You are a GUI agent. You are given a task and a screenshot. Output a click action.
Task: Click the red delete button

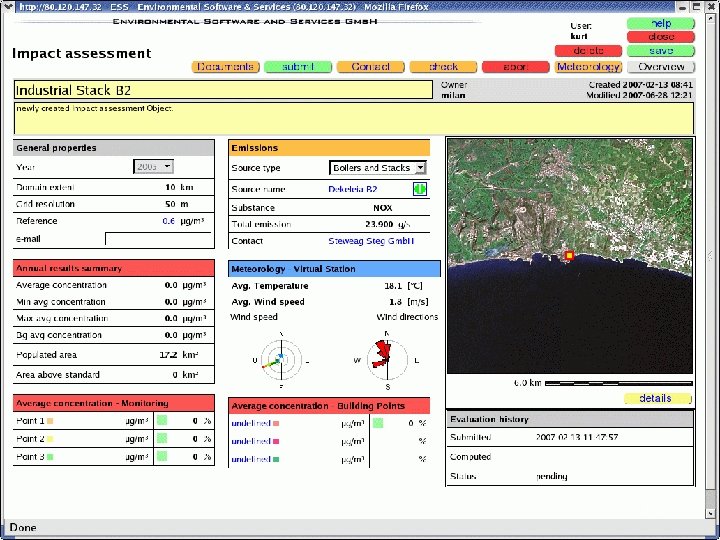(x=588, y=51)
